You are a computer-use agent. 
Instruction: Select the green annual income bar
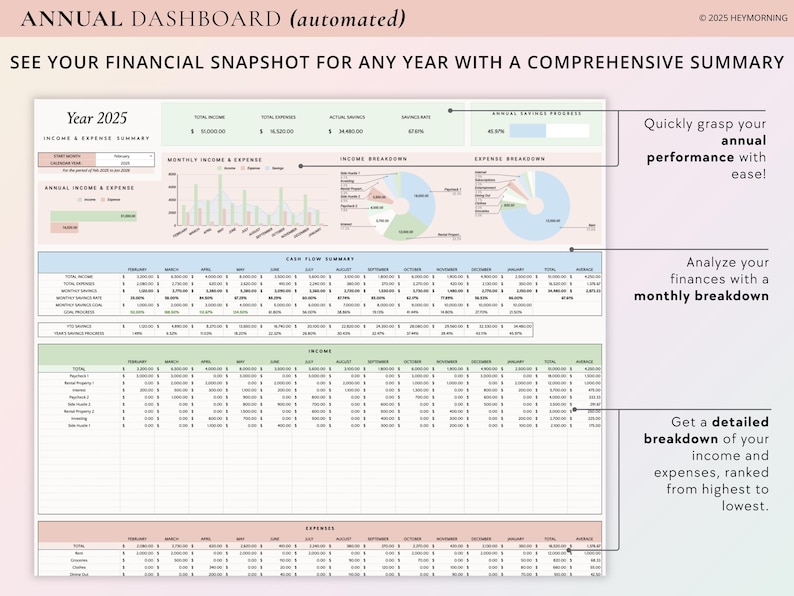point(94,216)
